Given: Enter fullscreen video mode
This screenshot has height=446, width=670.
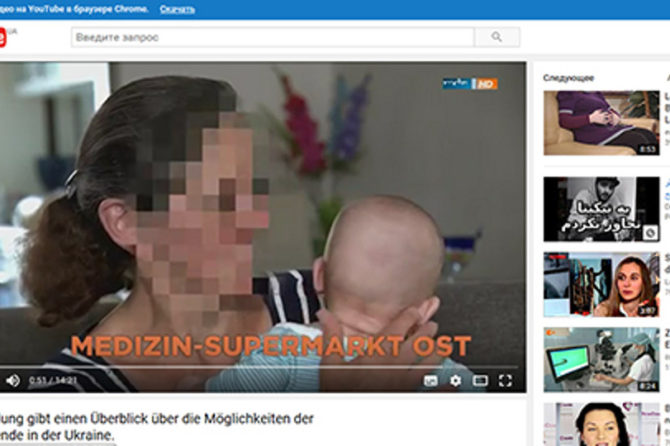Looking at the screenshot, I should 506,380.
